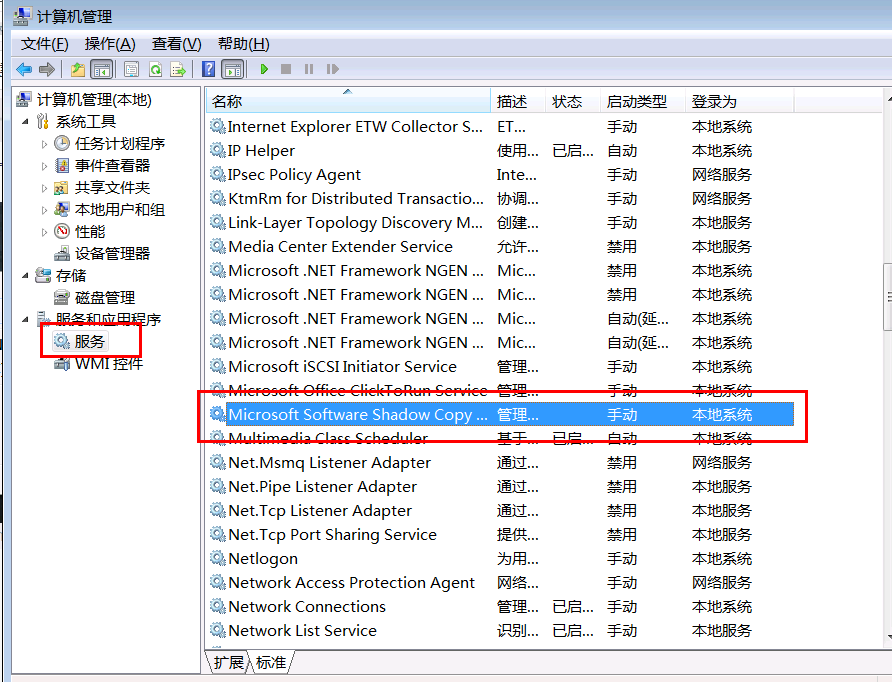Image resolution: width=892 pixels, height=682 pixels.
Task: Select Net.Msmq Listener Adapter row
Action: click(501, 462)
